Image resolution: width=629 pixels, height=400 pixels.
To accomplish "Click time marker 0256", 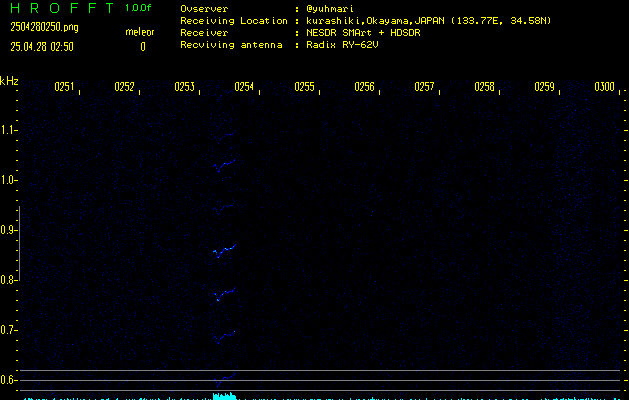I will [x=364, y=87].
